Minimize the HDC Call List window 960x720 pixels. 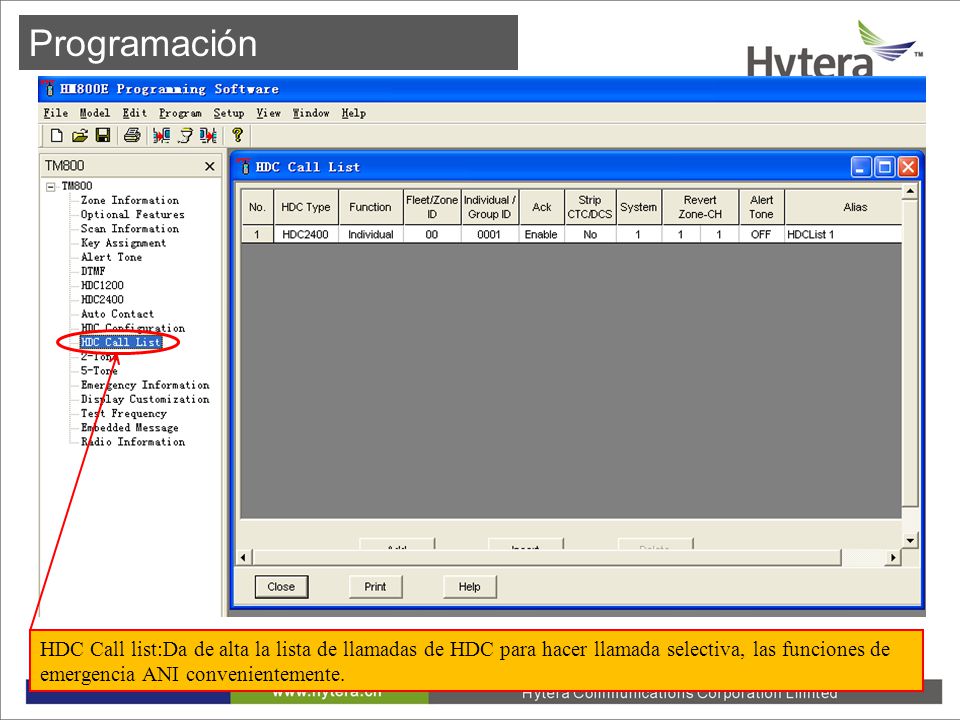(861, 167)
